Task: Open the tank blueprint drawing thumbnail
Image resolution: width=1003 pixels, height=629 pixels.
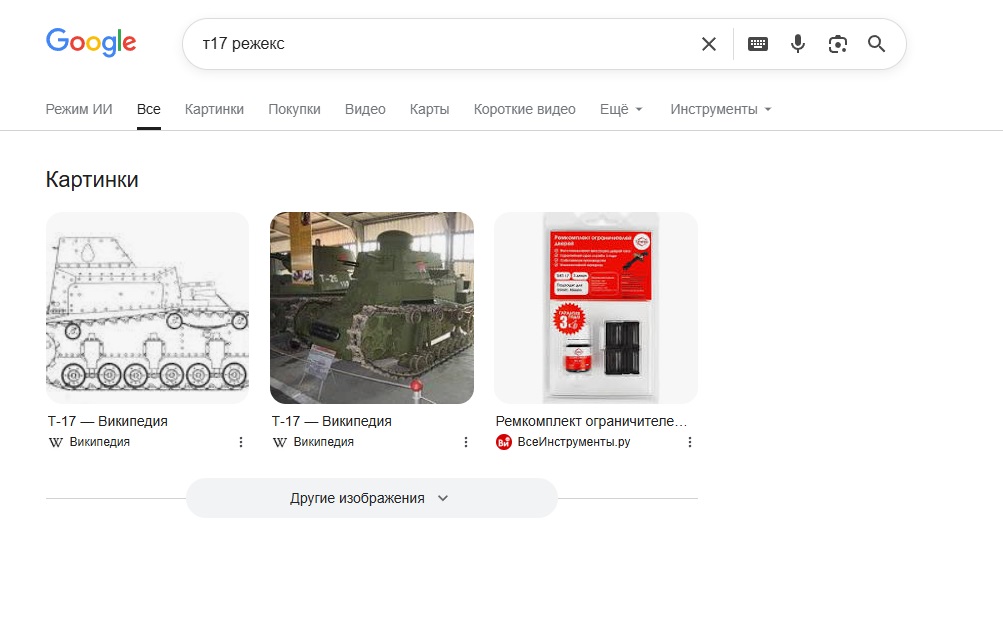Action: point(147,308)
